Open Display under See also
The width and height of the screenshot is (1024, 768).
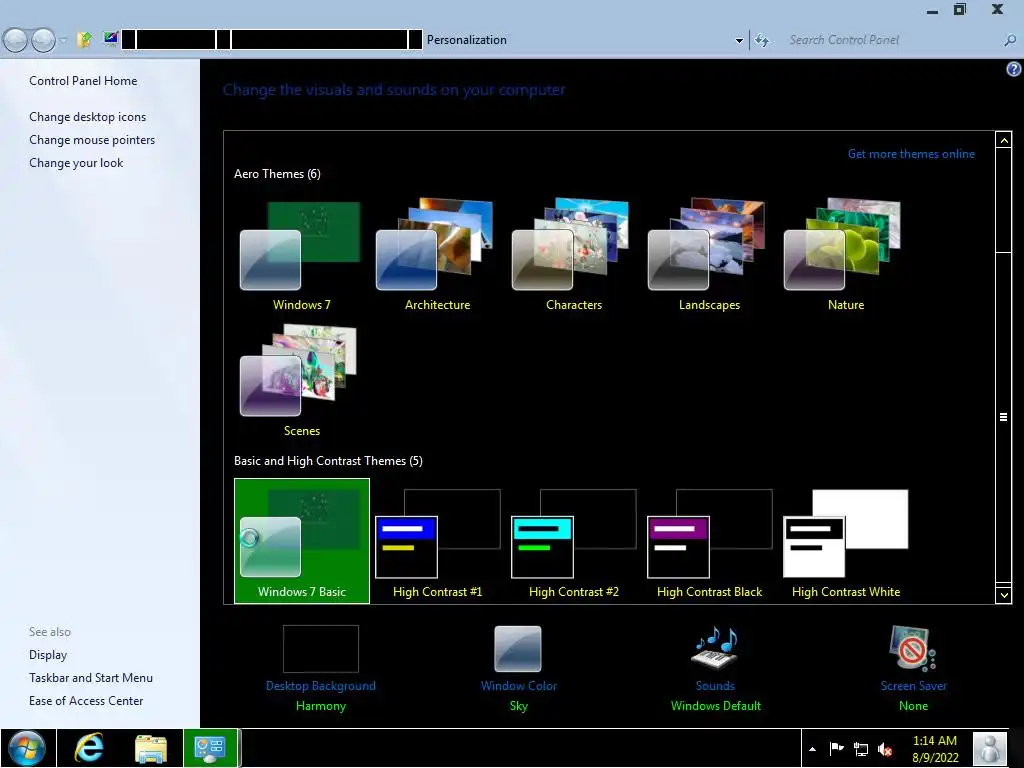pyautogui.click(x=48, y=655)
